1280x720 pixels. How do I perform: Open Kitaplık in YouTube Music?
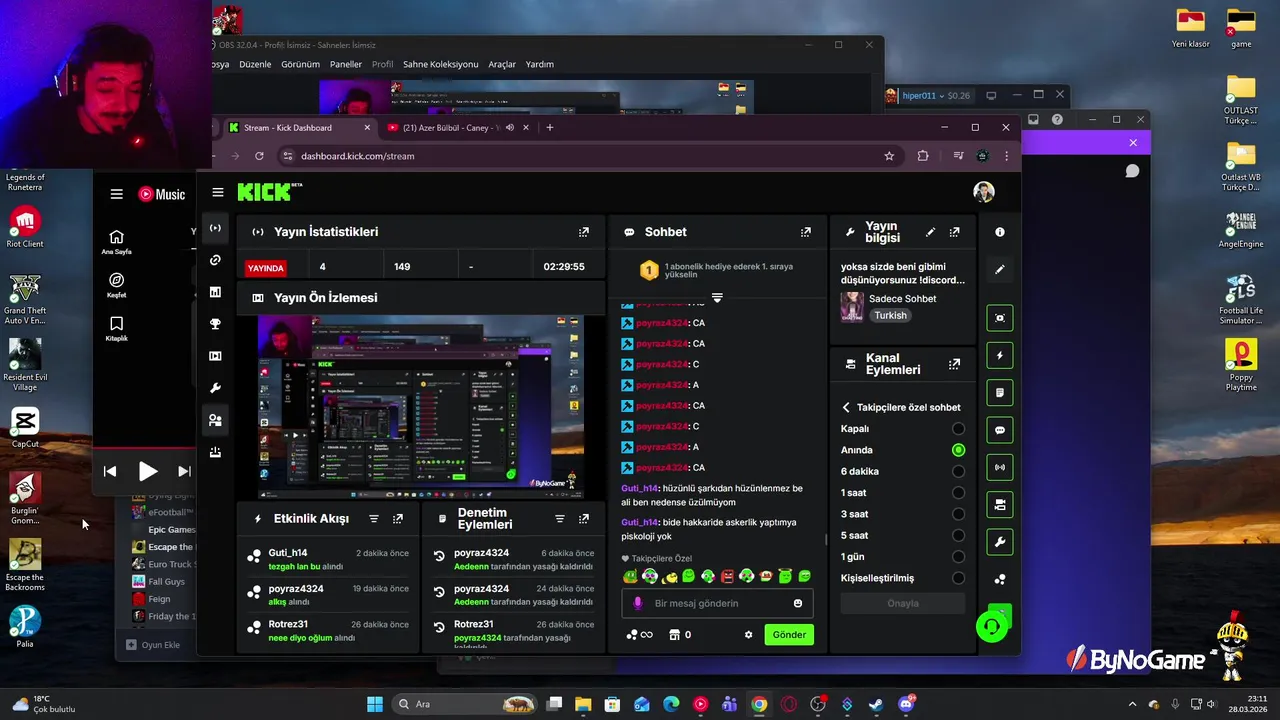[117, 329]
